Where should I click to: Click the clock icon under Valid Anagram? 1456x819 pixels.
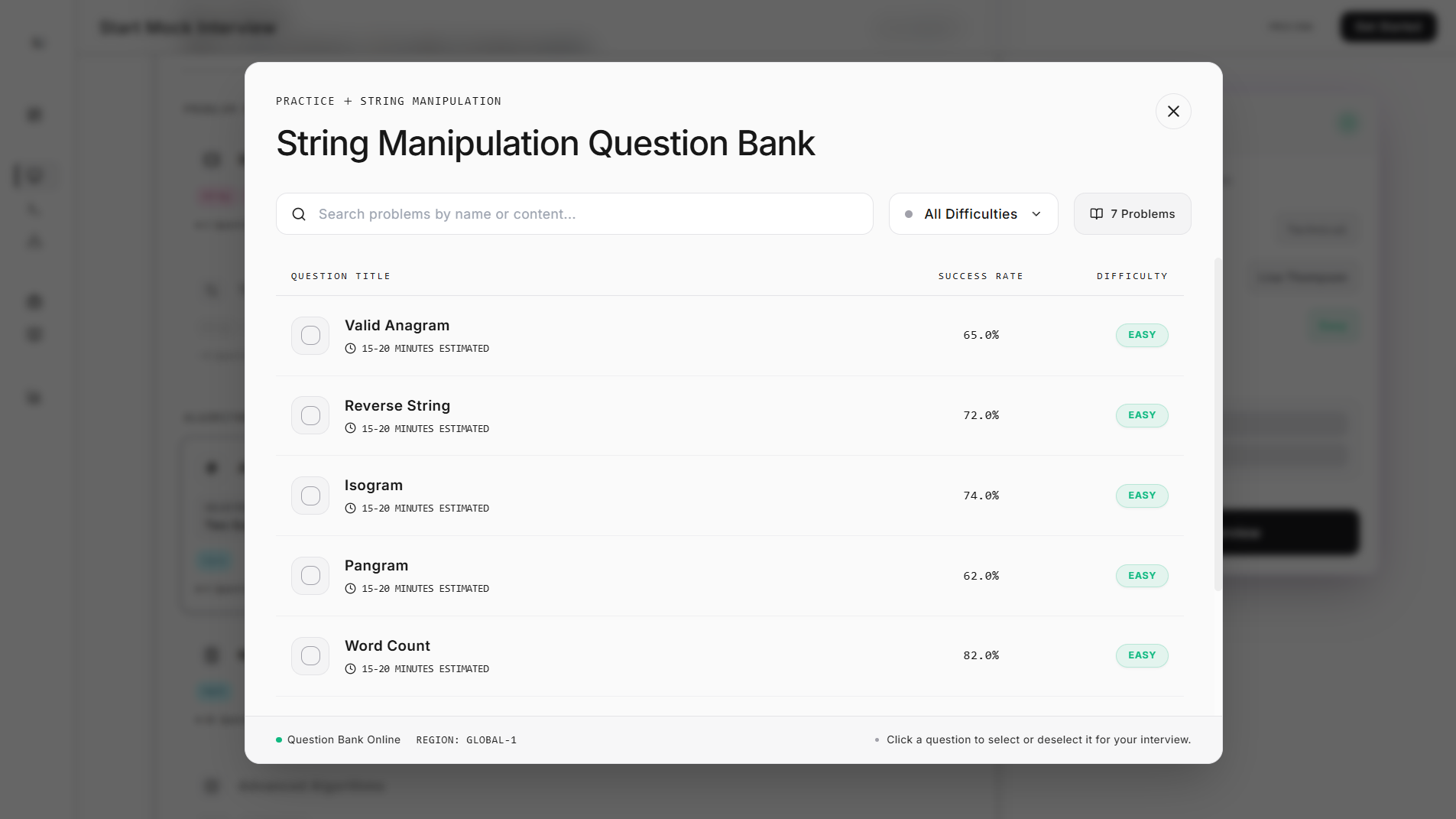tap(350, 349)
